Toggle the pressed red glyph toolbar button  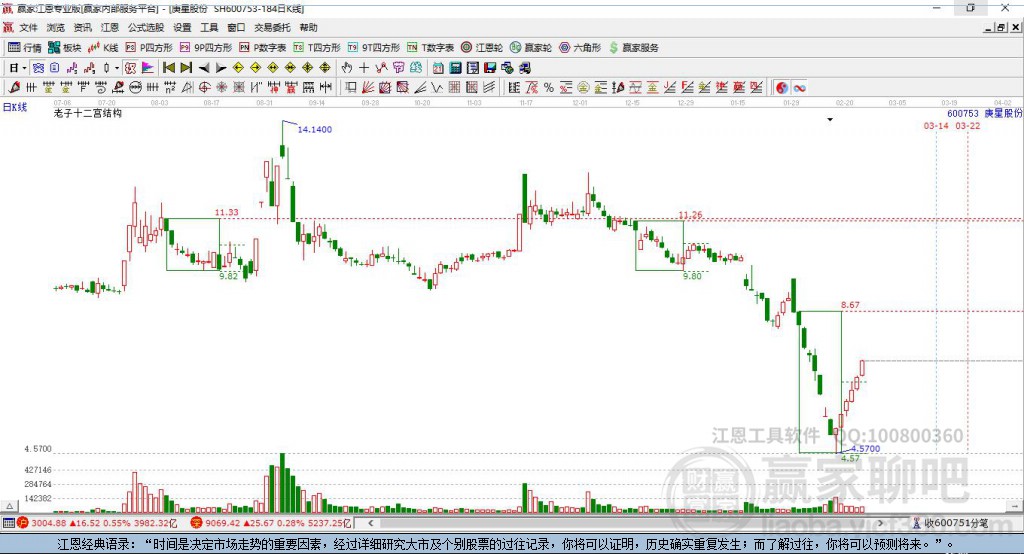pos(130,68)
